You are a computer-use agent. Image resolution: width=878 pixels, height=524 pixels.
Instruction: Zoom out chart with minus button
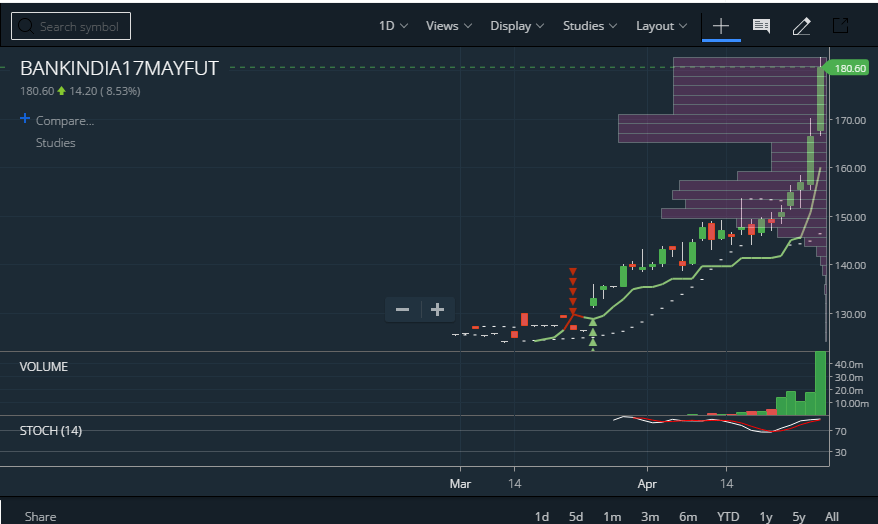click(x=403, y=310)
